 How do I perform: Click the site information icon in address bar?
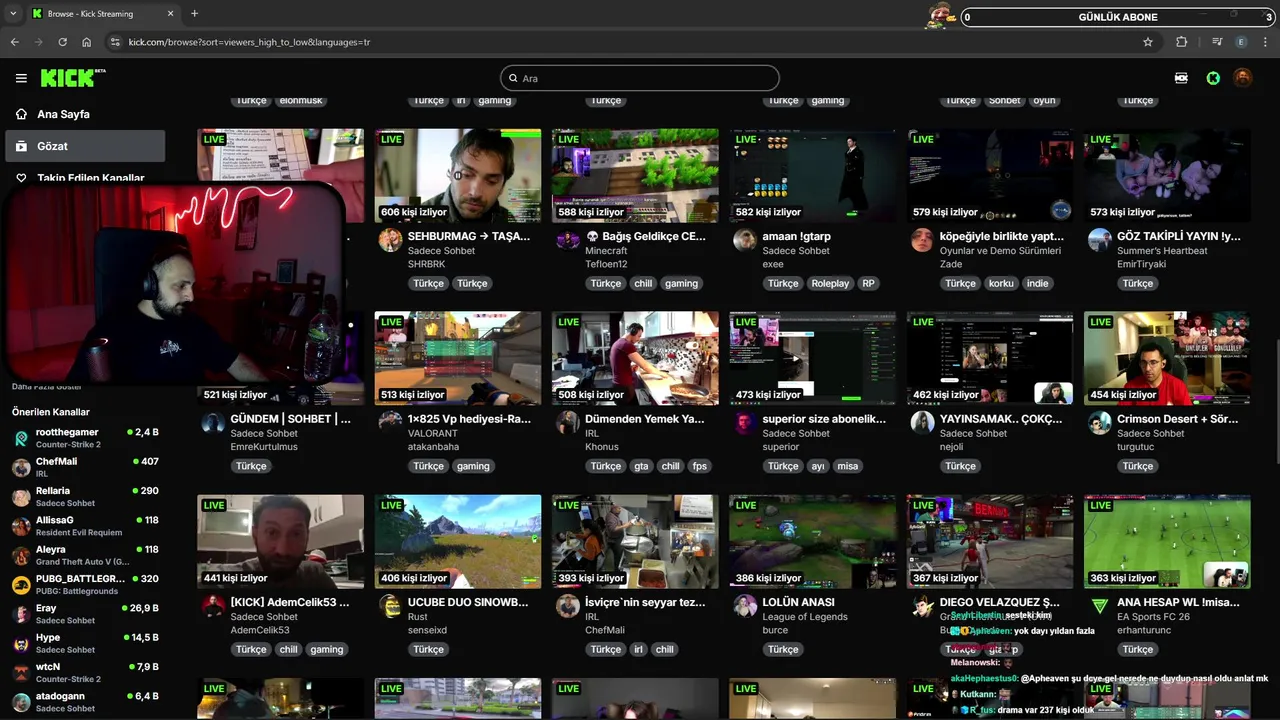(115, 42)
